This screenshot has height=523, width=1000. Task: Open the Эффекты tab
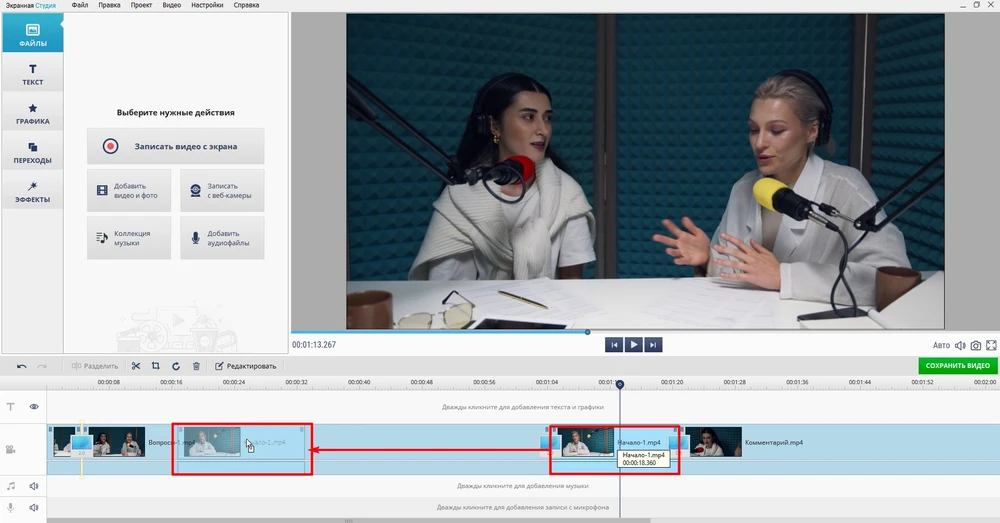(x=32, y=191)
